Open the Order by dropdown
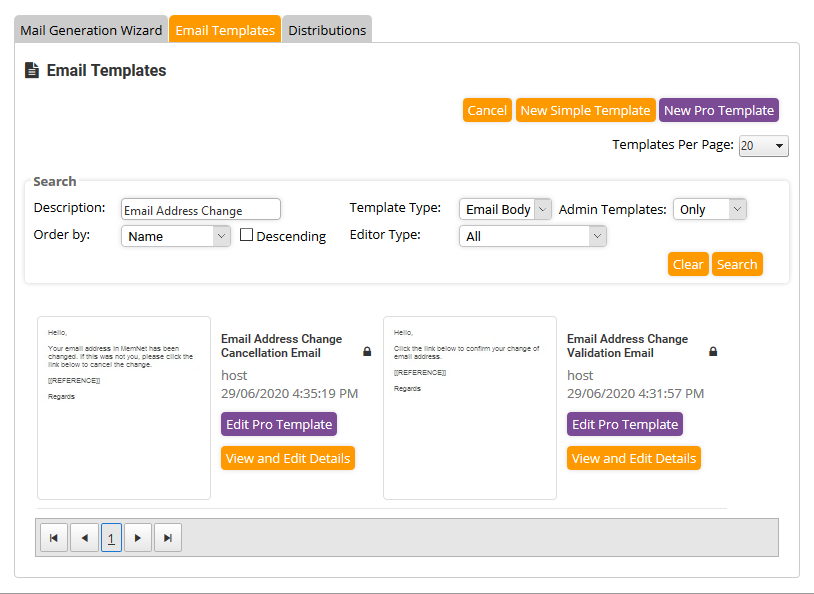814x594 pixels. pyautogui.click(x=176, y=236)
